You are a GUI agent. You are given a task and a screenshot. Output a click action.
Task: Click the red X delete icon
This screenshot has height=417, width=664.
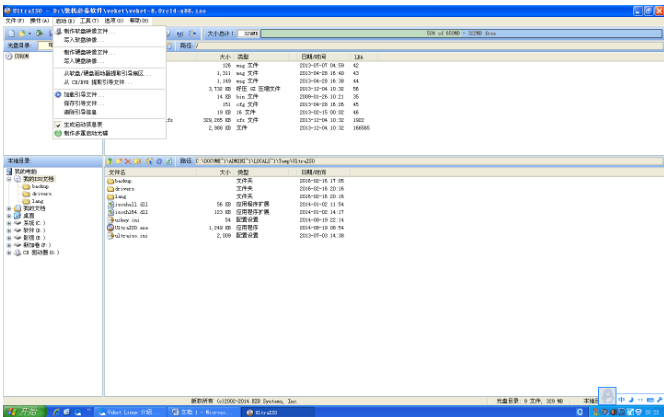coord(128,161)
